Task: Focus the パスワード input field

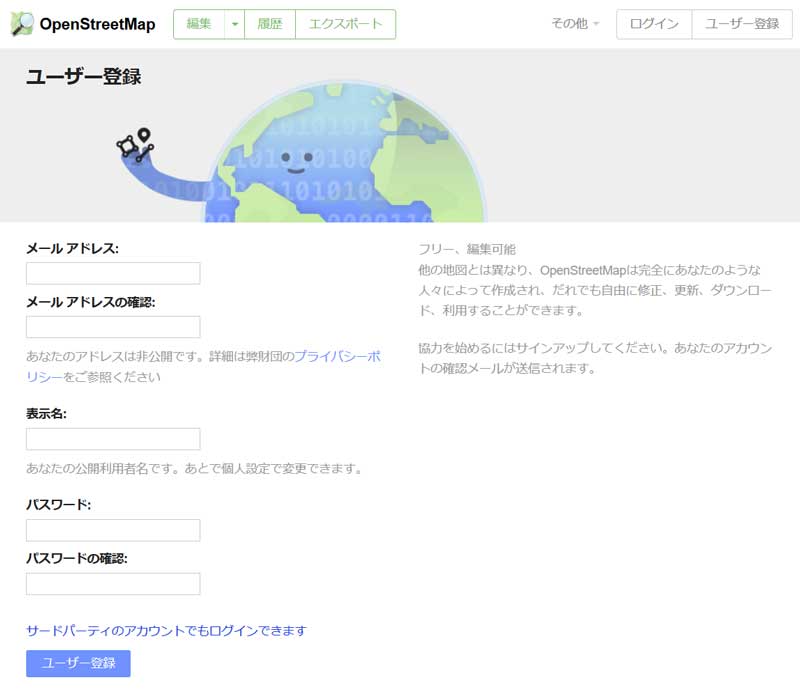Action: click(x=112, y=529)
